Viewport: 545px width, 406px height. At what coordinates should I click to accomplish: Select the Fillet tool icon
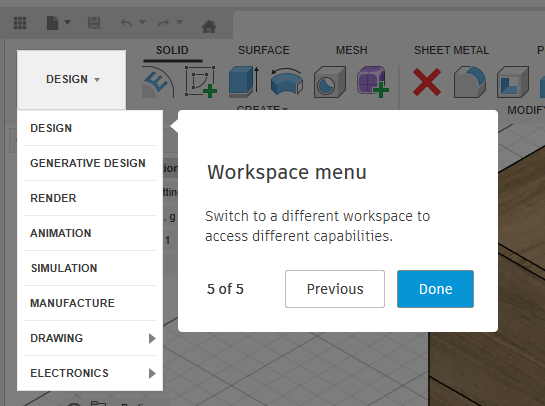(x=470, y=82)
